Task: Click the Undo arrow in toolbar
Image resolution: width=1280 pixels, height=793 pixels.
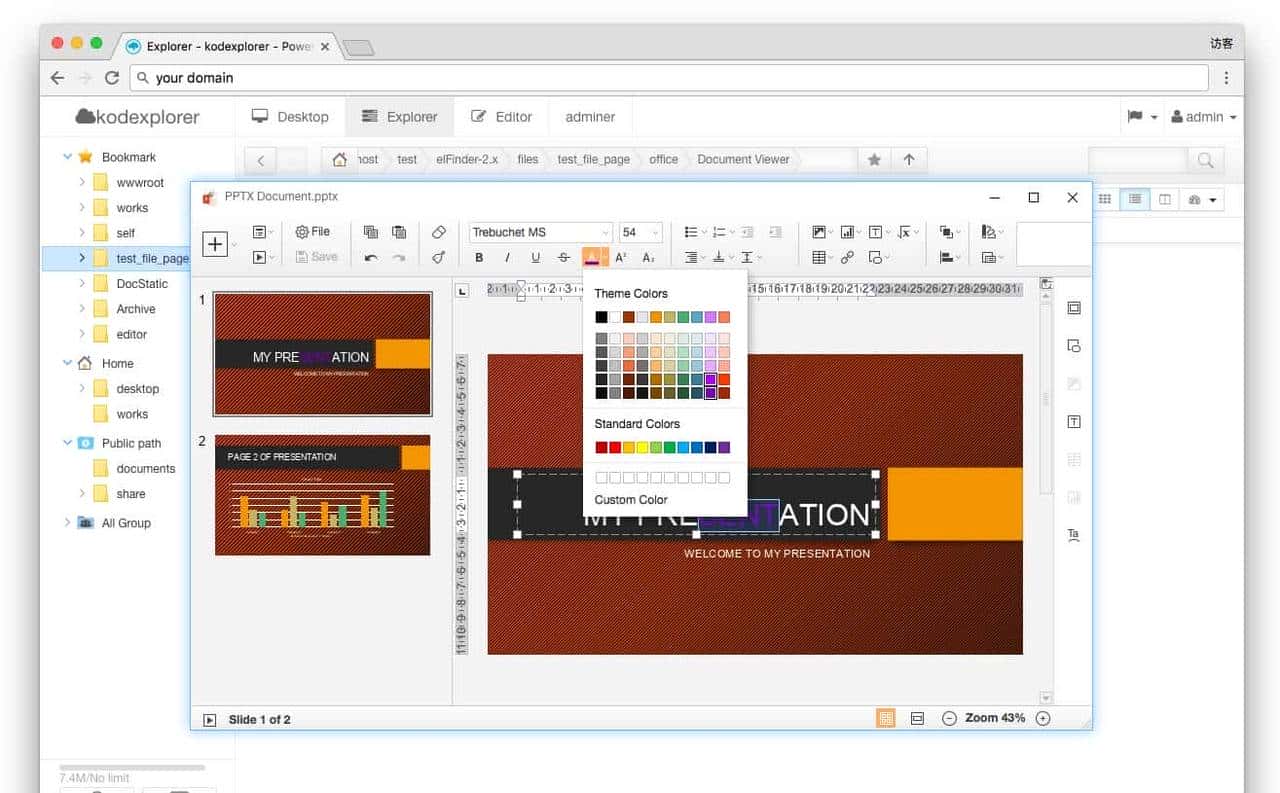Action: [371, 257]
